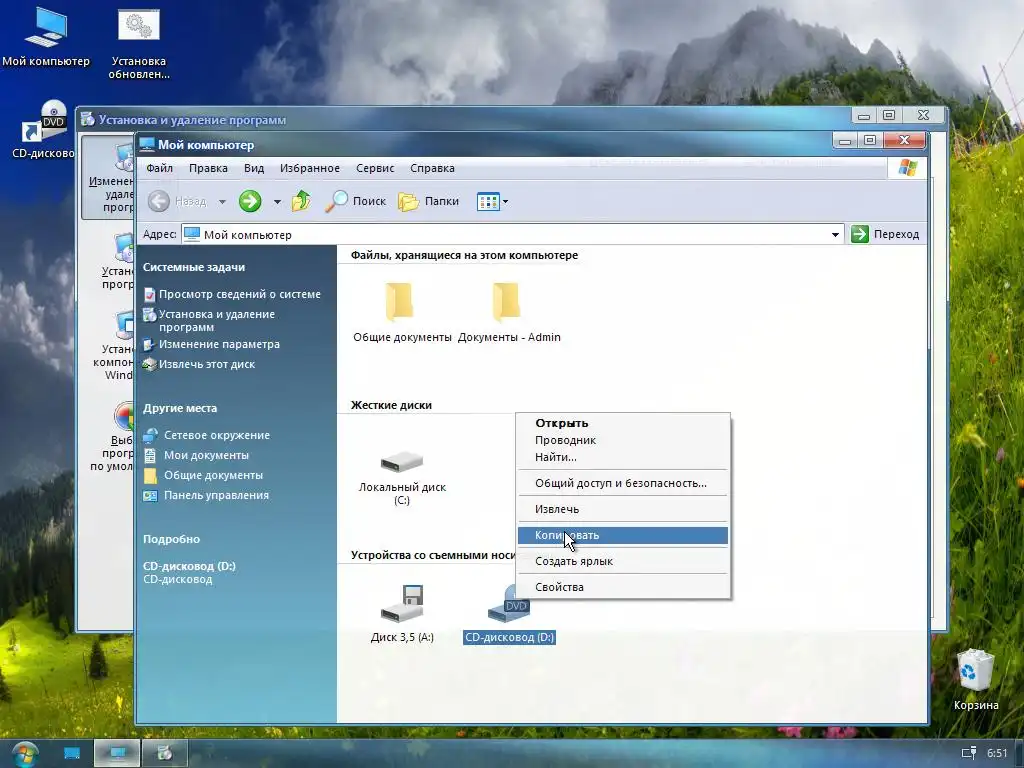Viewport: 1024px width, 768px height.
Task: Select Открыть in context menu
Action: [622, 423]
